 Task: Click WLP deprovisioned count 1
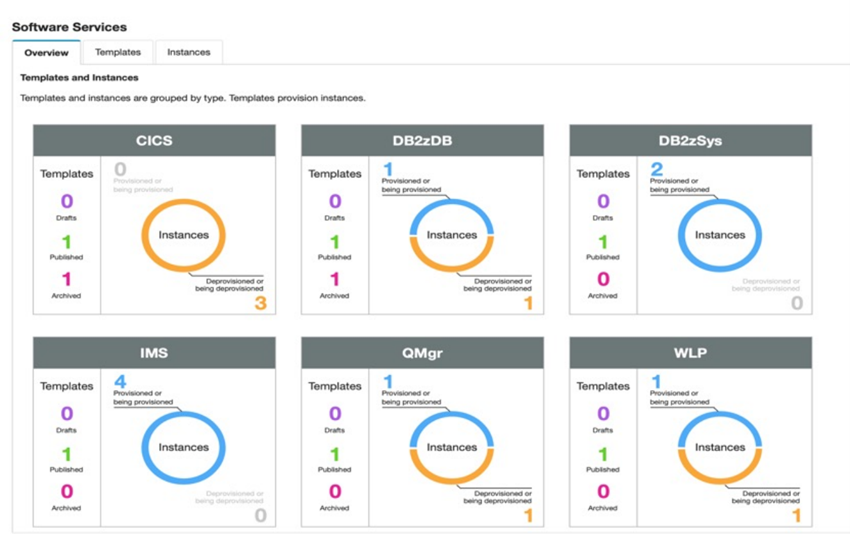796,515
